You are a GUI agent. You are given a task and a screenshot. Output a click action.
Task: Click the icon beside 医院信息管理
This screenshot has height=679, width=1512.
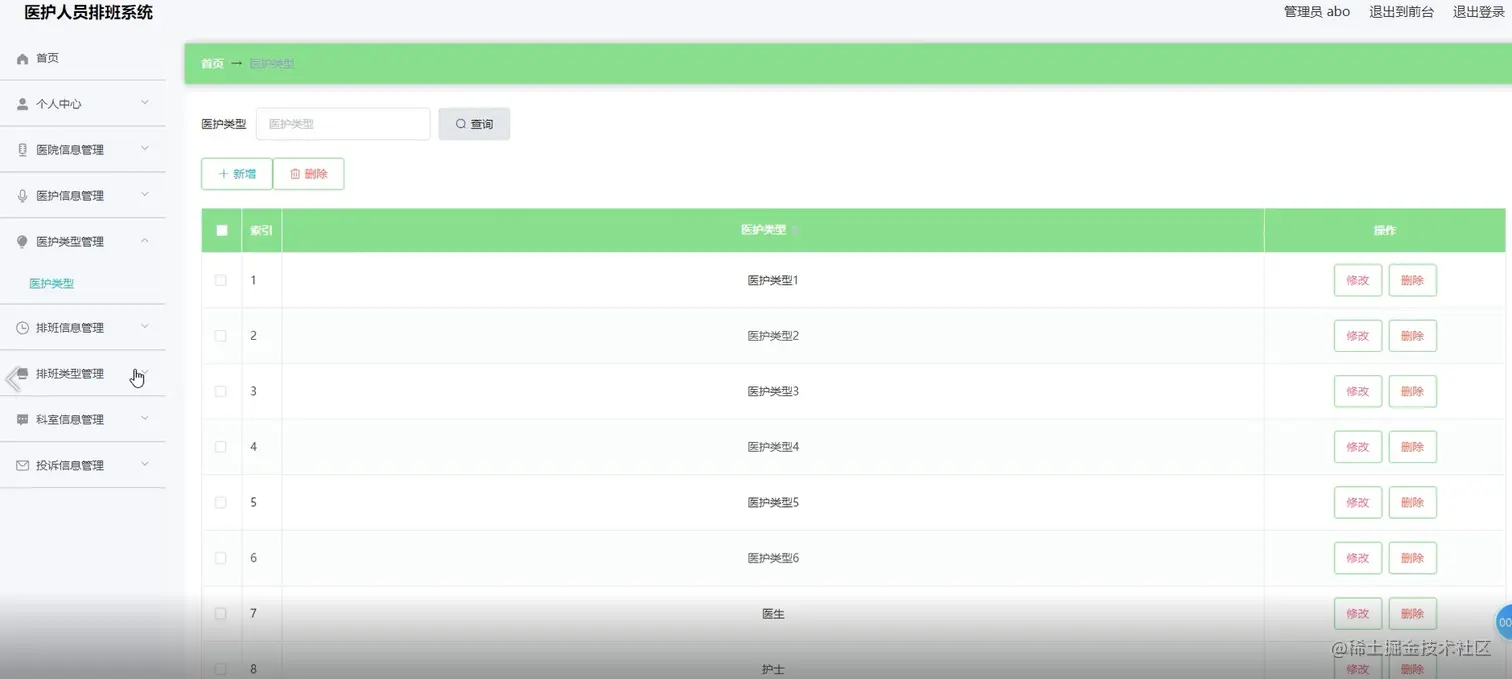click(23, 150)
